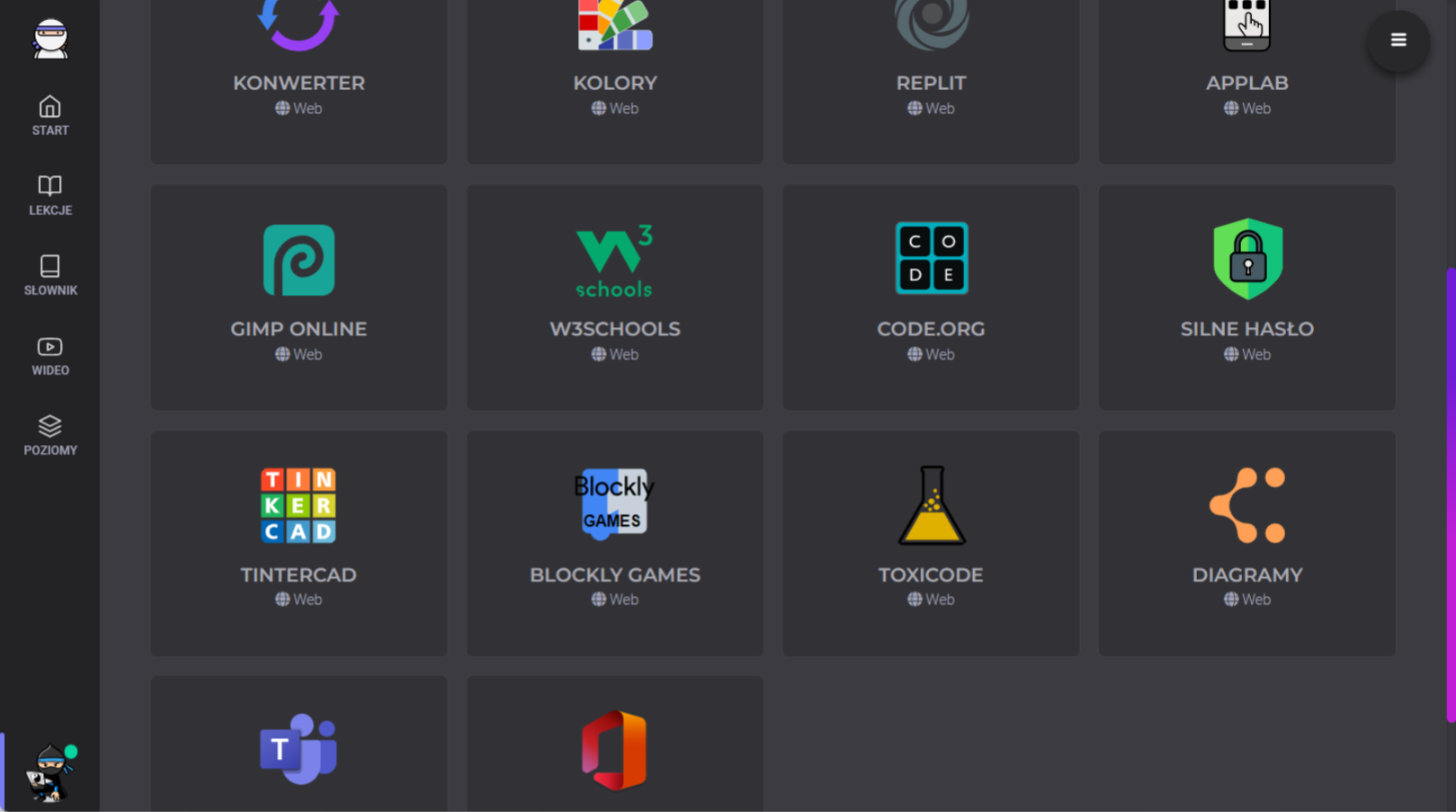Click the ninja avatar at bottom-left
Viewport: 1456px width, 812px height.
(51, 772)
